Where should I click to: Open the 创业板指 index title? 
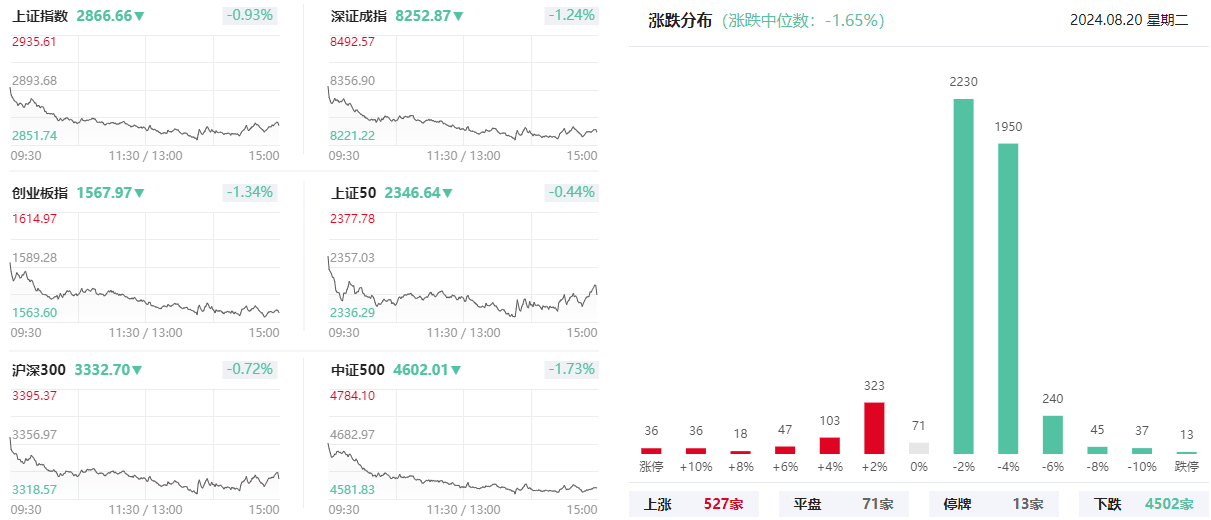pos(40,193)
